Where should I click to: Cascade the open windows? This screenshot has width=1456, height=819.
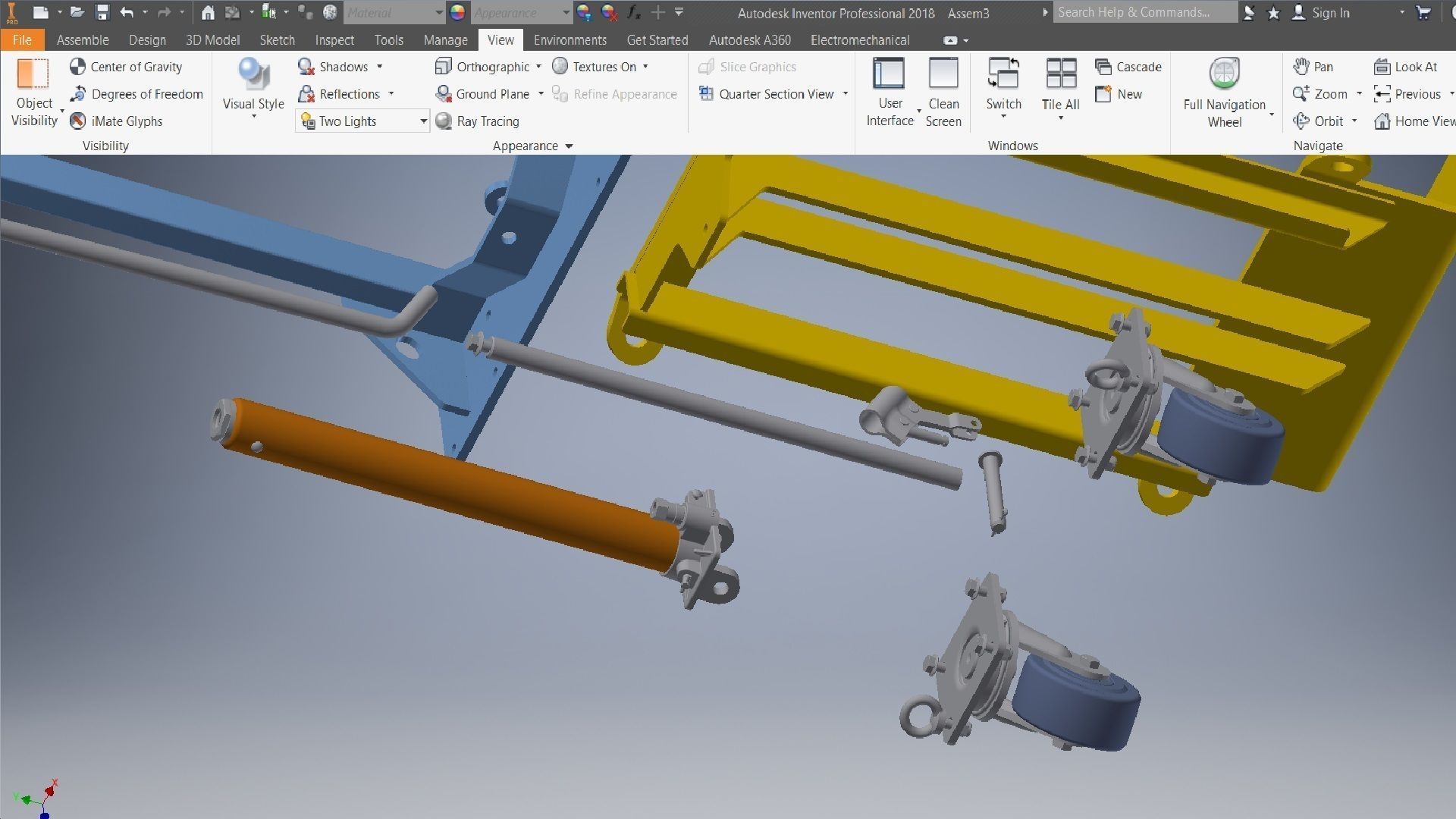(1128, 67)
